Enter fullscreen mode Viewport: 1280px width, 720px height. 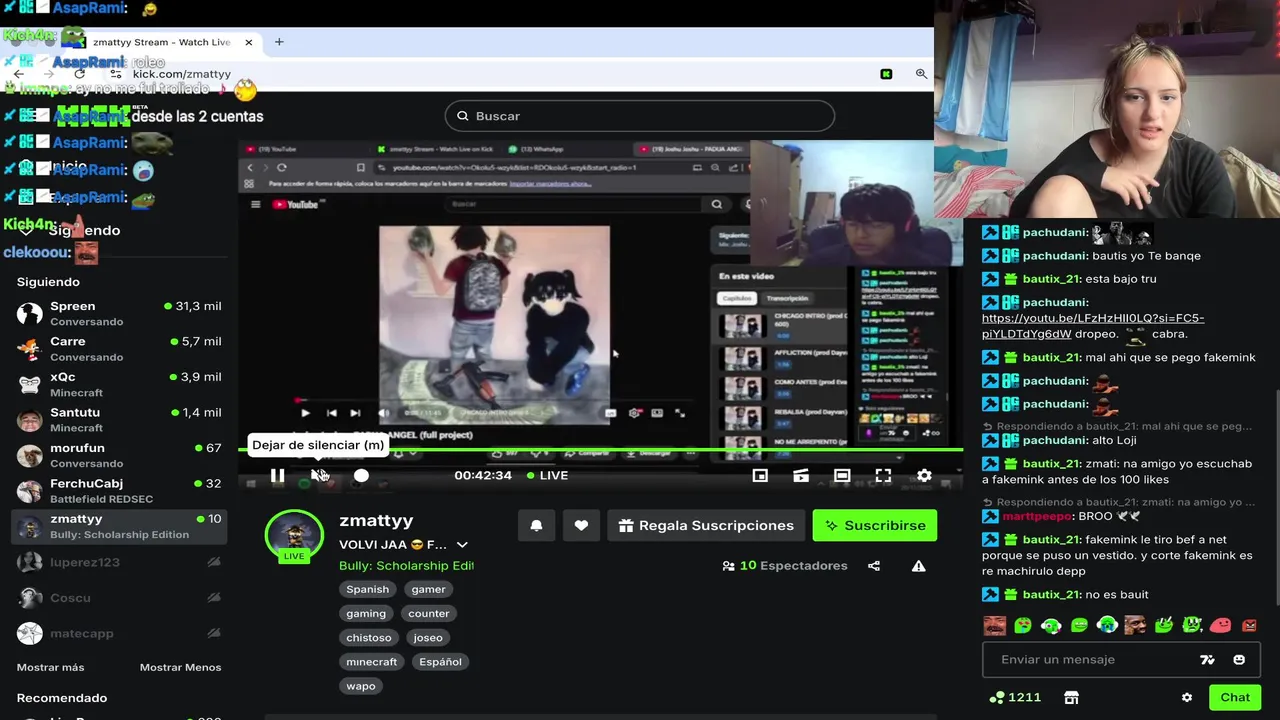pyautogui.click(x=883, y=476)
